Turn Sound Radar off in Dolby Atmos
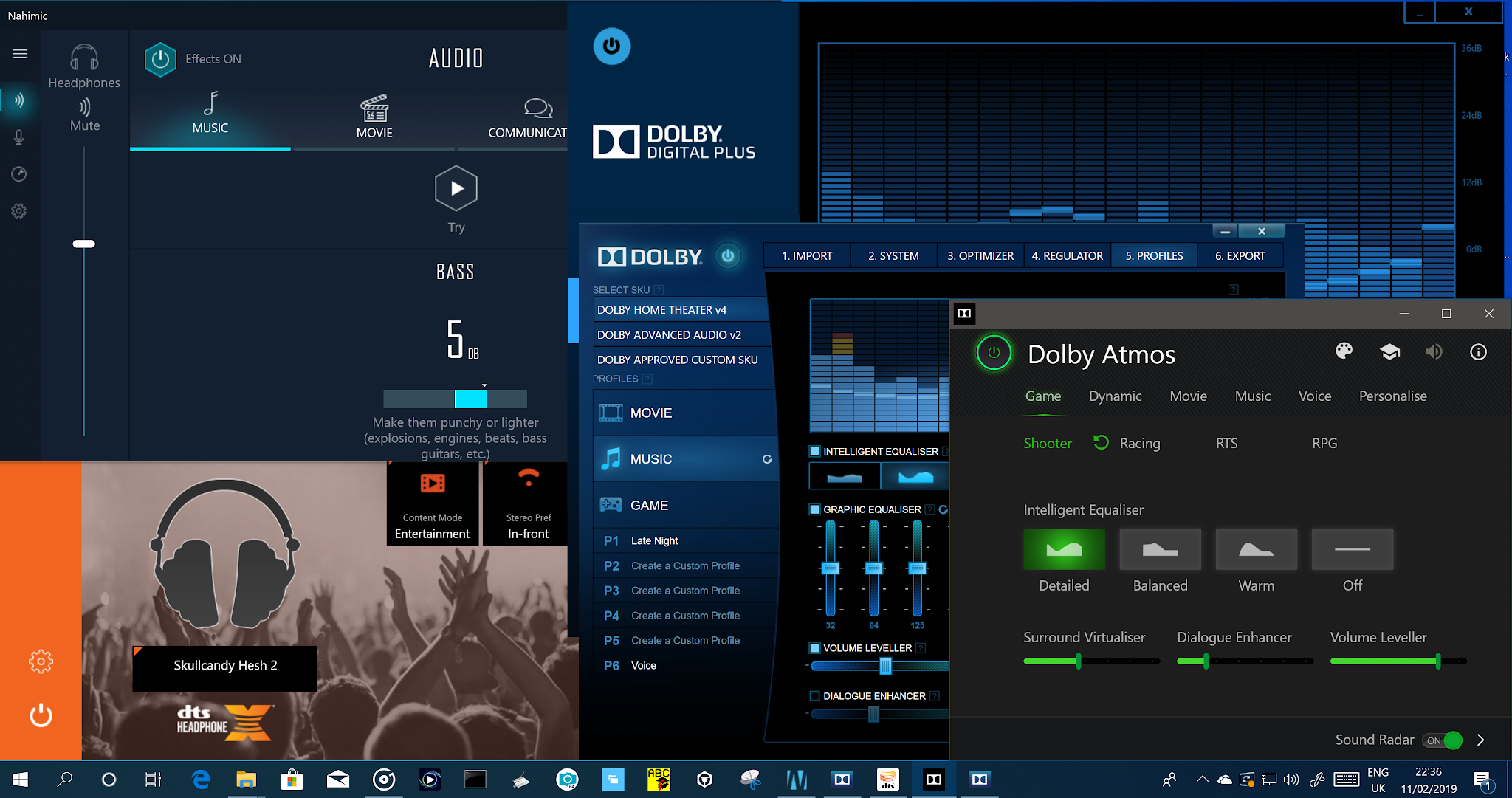The image size is (1512, 798). click(1443, 740)
